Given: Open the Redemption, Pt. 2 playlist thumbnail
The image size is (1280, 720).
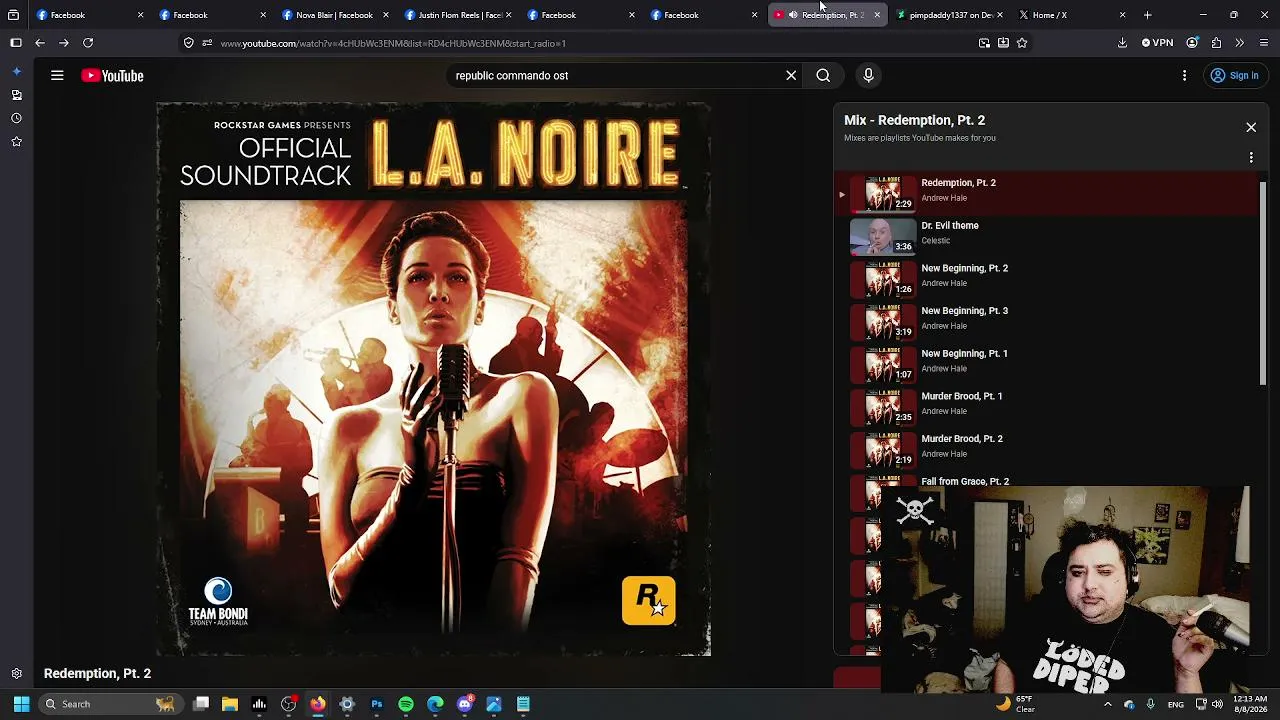Looking at the screenshot, I should [x=883, y=193].
